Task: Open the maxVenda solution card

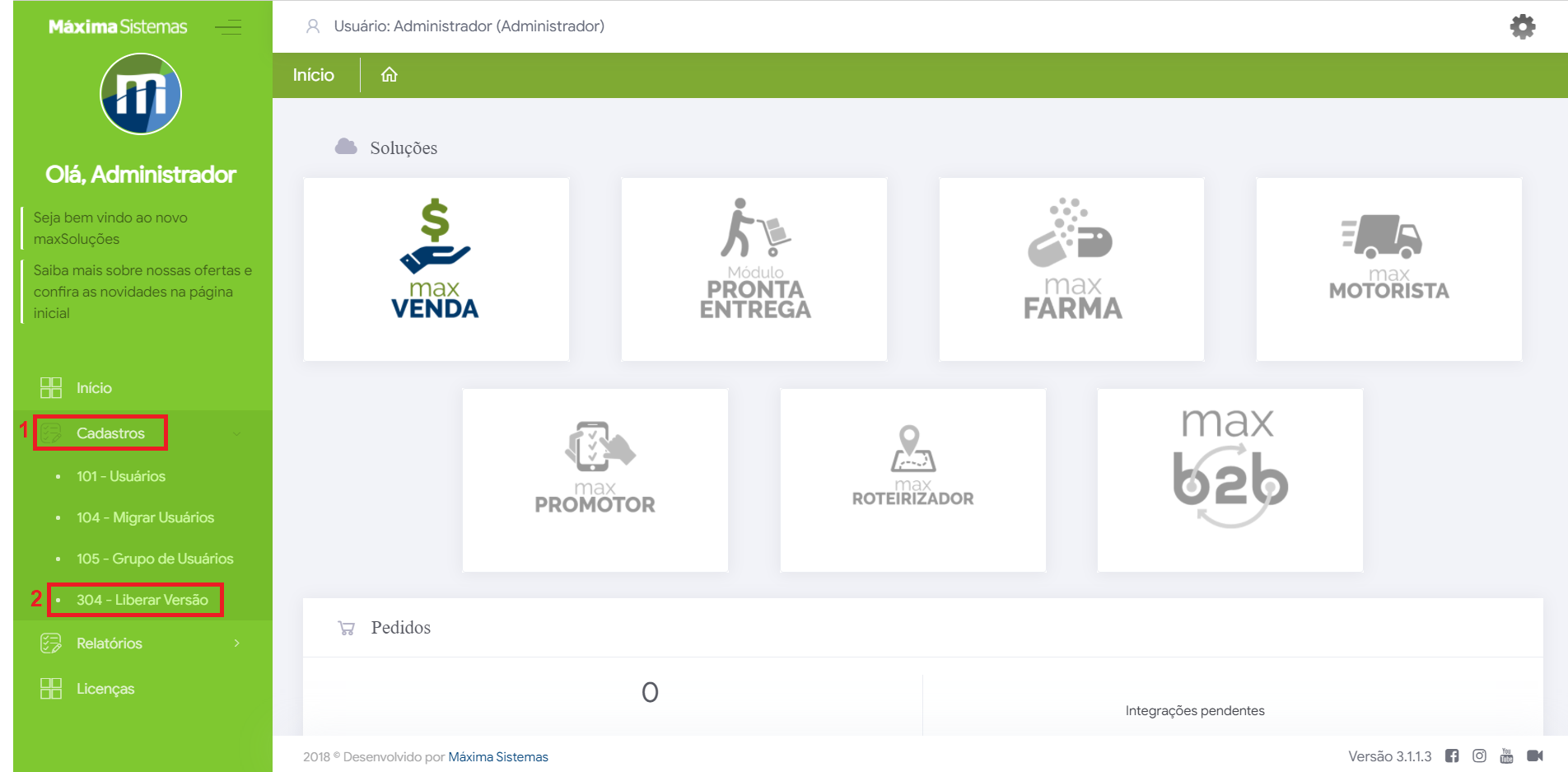Action: coord(436,269)
